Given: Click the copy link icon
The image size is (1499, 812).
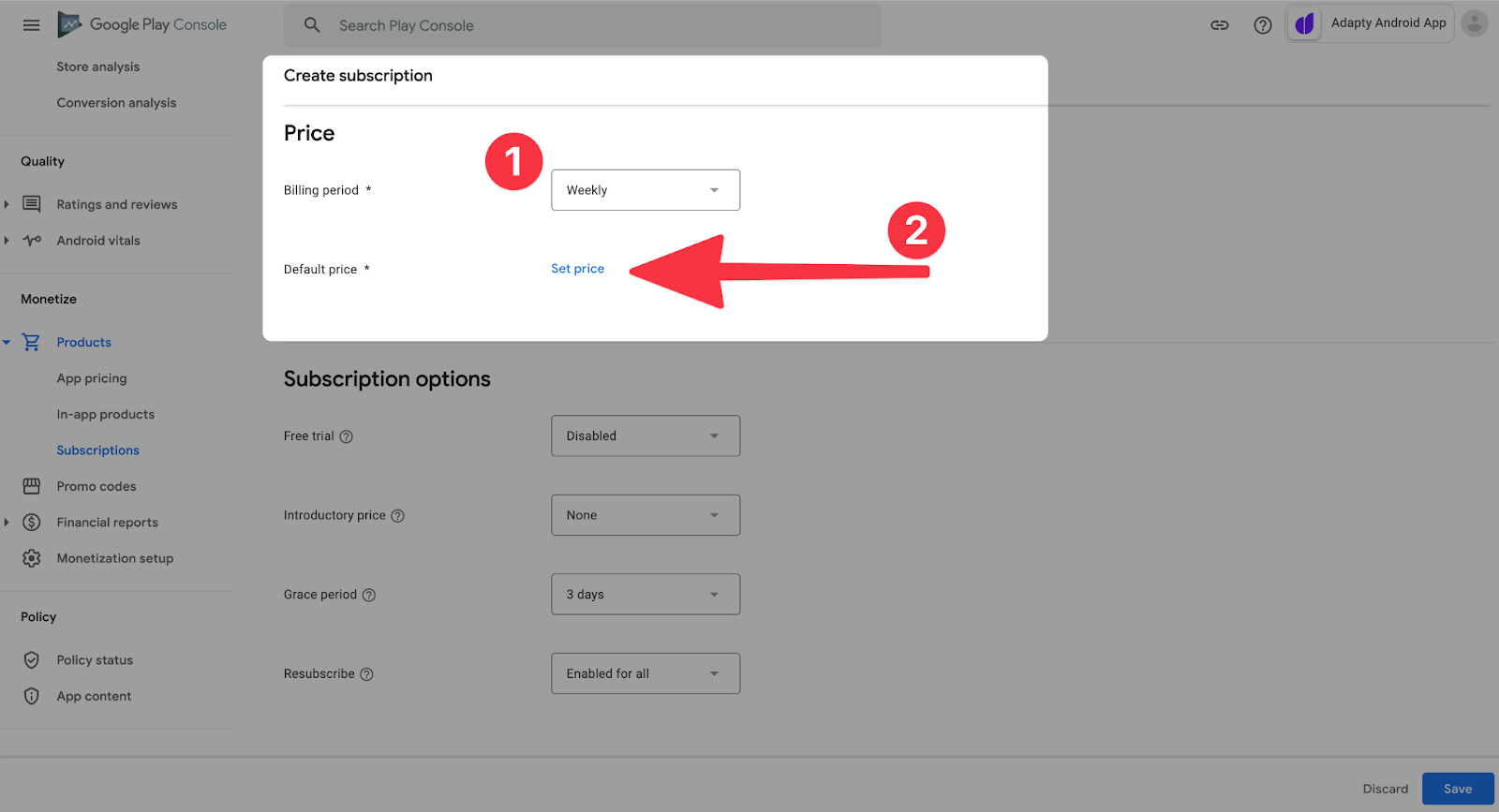Looking at the screenshot, I should point(1220,25).
